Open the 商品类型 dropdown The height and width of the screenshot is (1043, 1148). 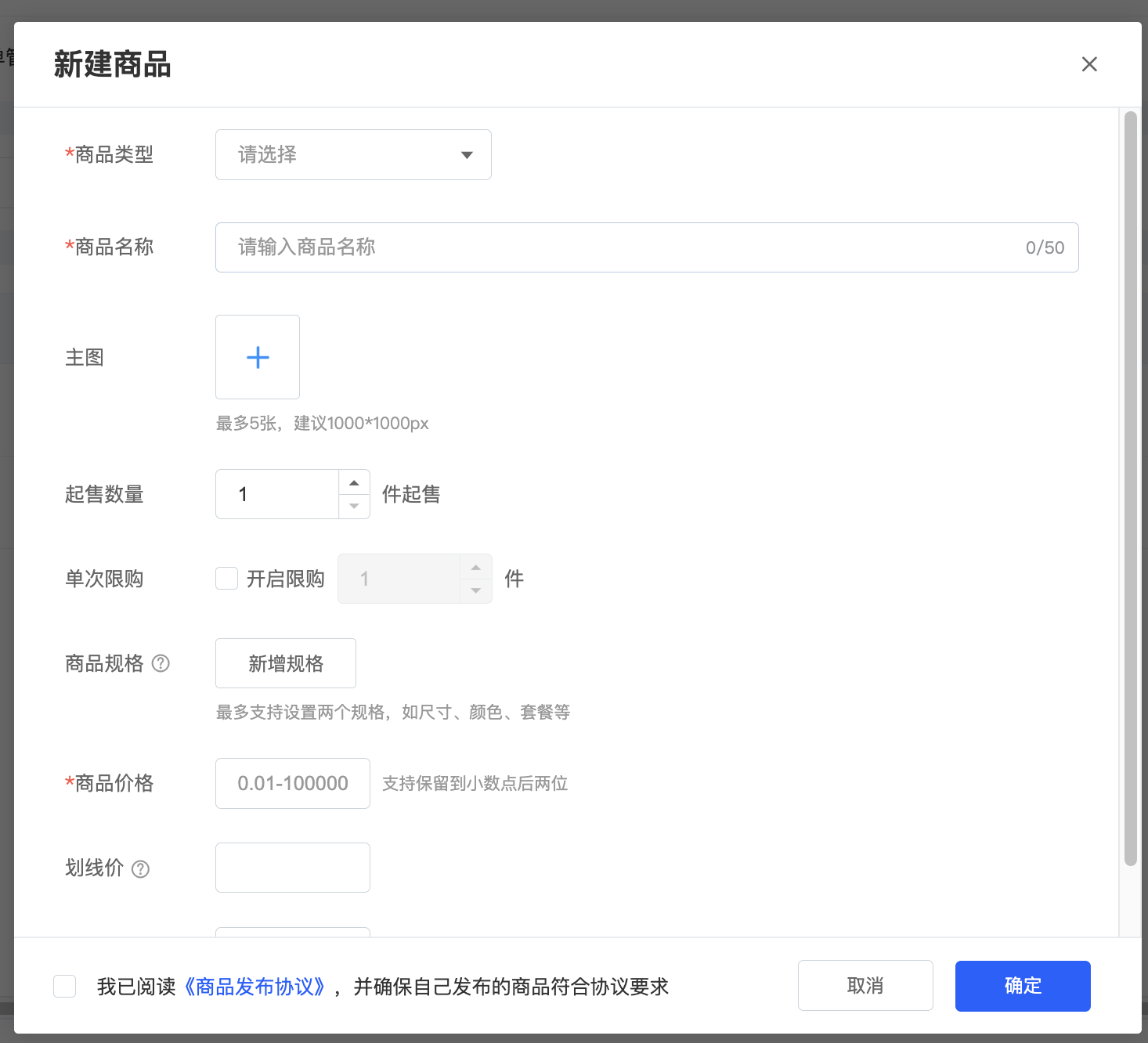pyautogui.click(x=353, y=155)
